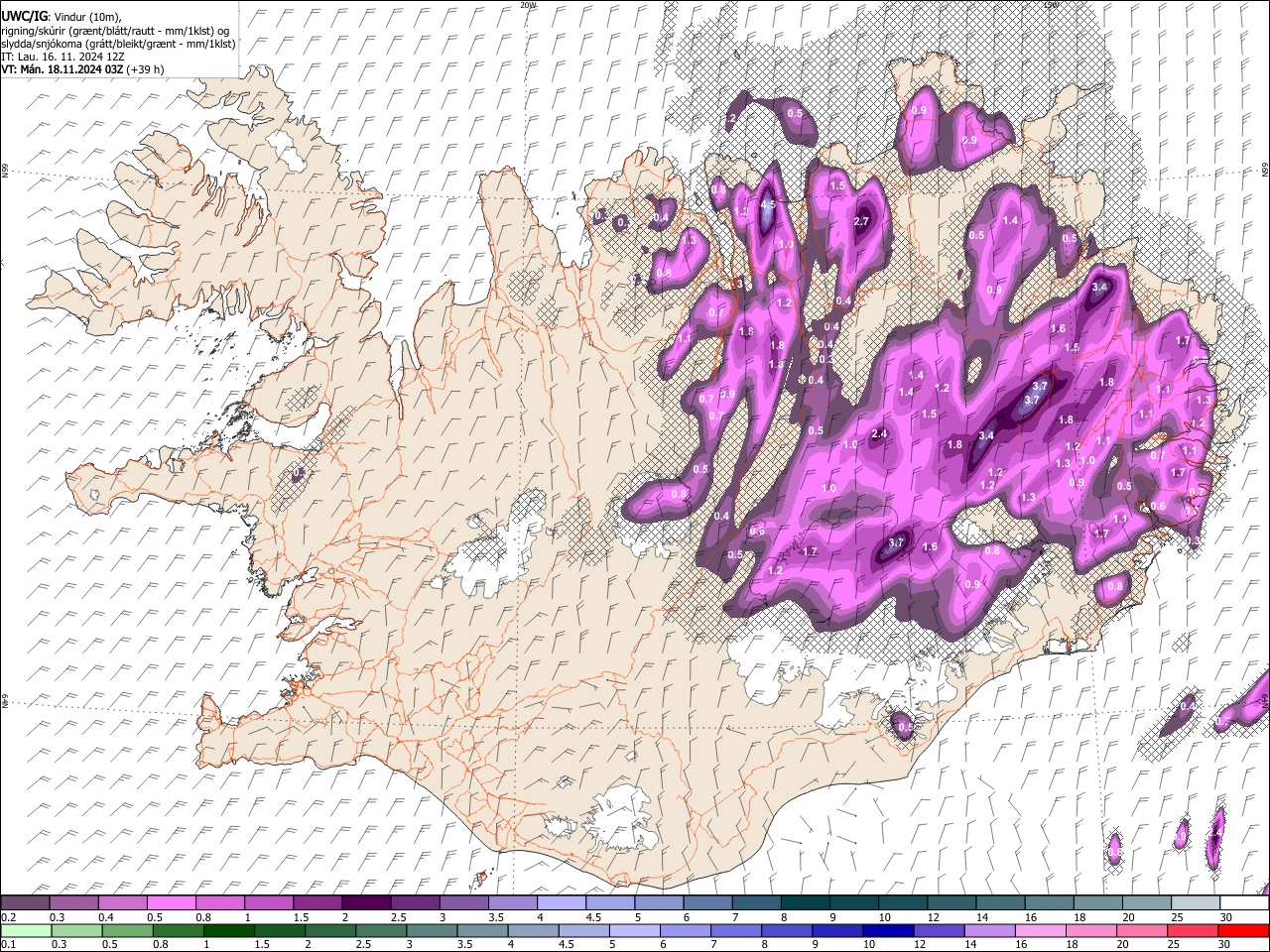Click the light lavender 4–4.5 swatch, upper row
1270x952 pixels.
561,903
